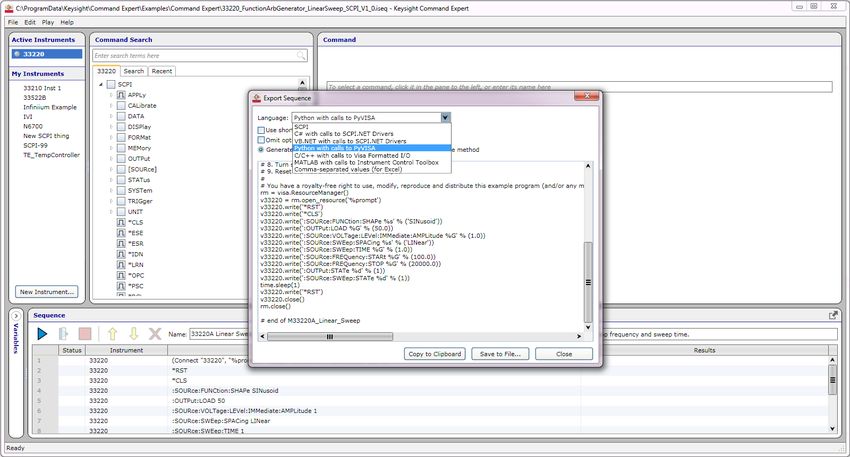Image resolution: width=850 pixels, height=457 pixels.
Task: Select the *PSC command icon
Action: click(x=121, y=286)
